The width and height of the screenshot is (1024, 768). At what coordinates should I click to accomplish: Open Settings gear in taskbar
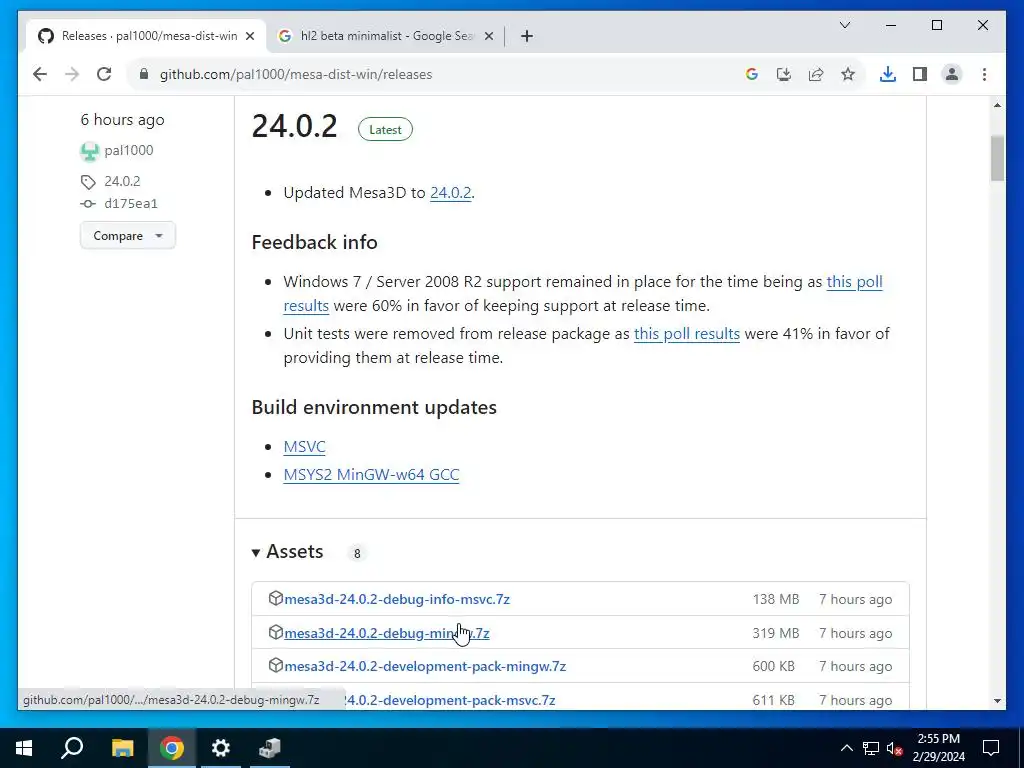click(221, 748)
